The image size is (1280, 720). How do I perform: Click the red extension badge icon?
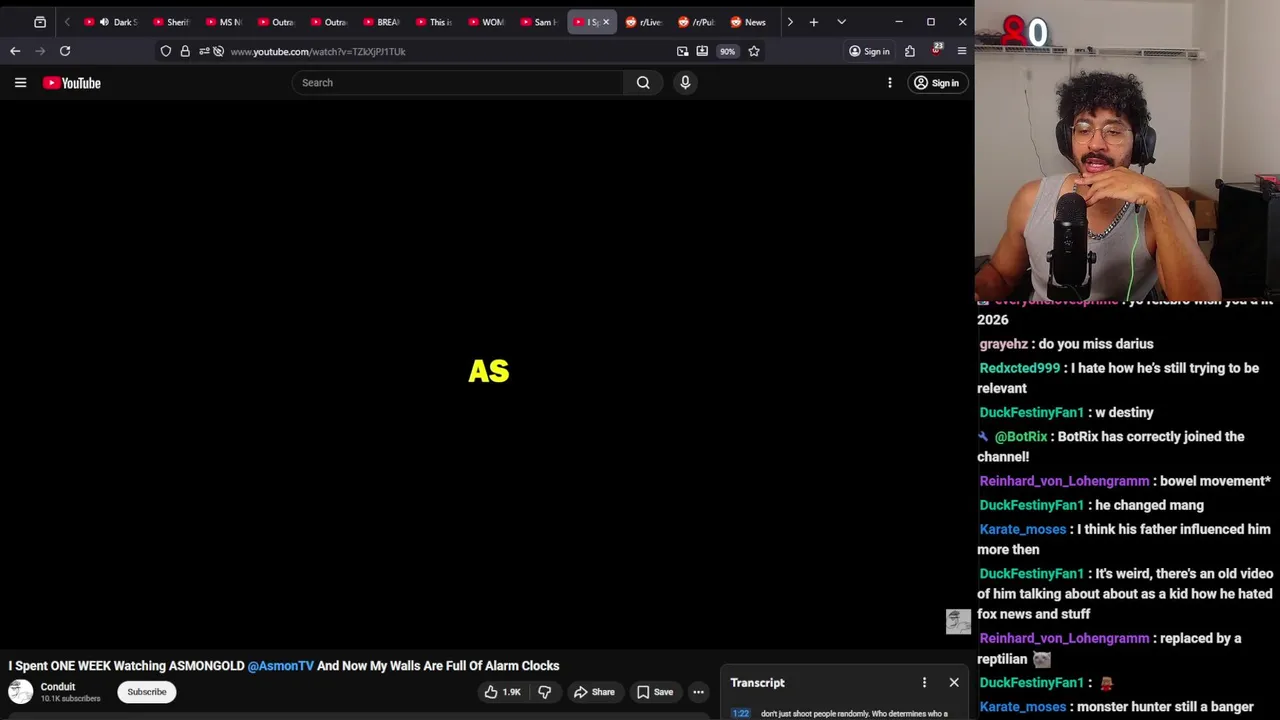click(x=936, y=50)
